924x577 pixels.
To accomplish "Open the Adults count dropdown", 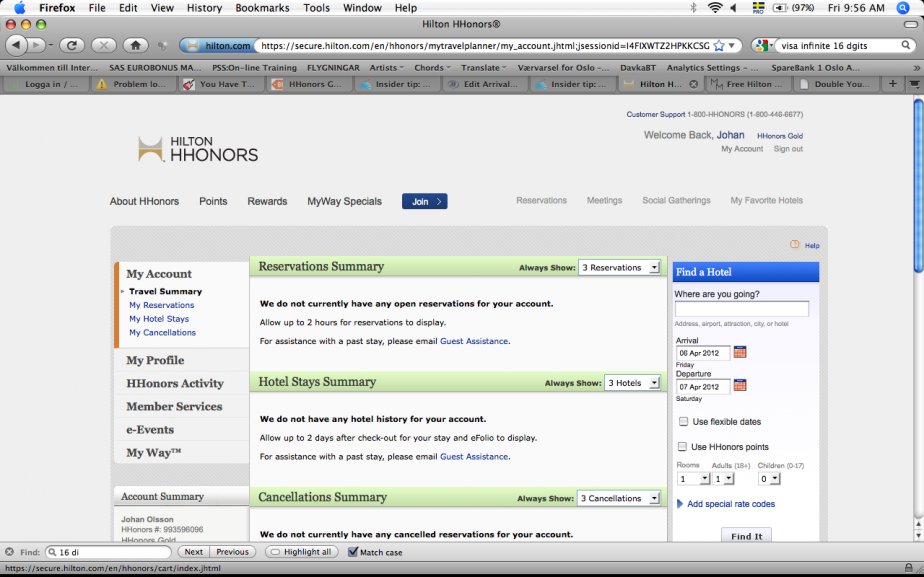I will (723, 479).
